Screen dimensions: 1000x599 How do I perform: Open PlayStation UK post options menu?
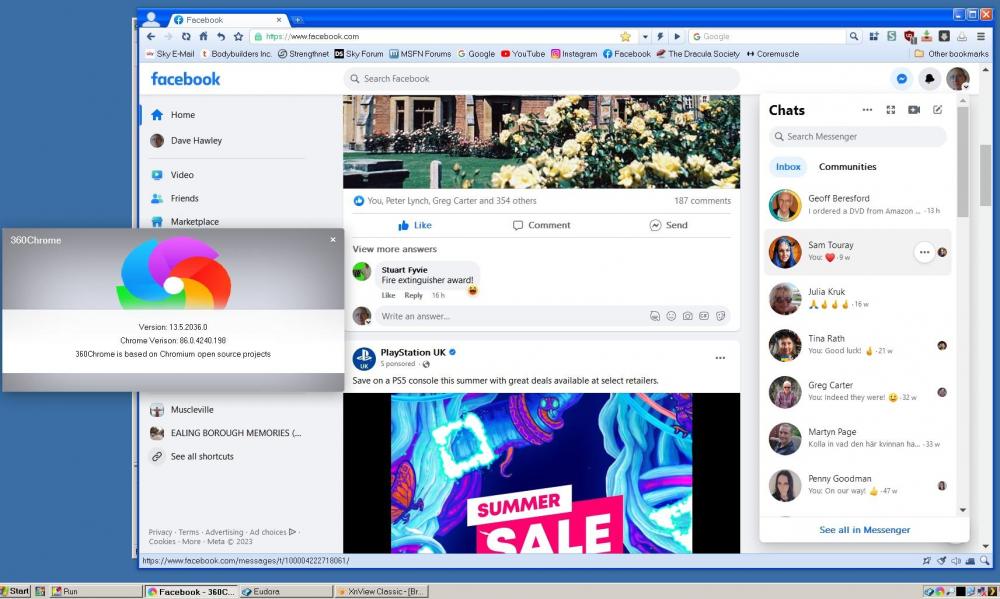click(720, 358)
